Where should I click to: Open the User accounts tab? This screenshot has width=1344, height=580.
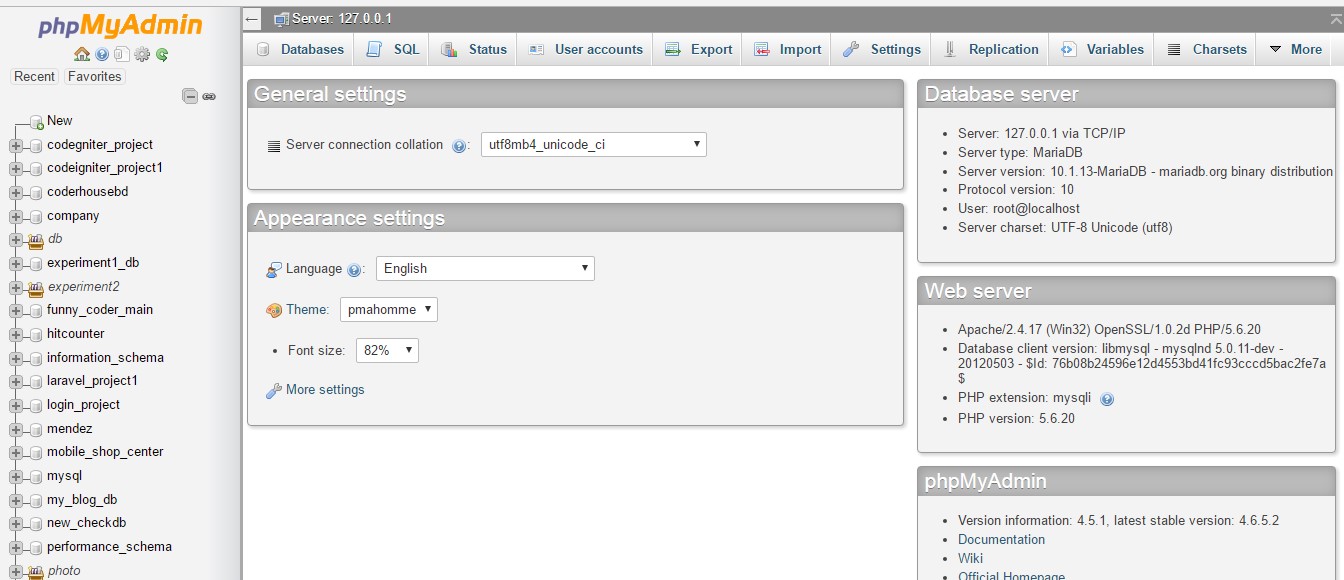(x=585, y=49)
